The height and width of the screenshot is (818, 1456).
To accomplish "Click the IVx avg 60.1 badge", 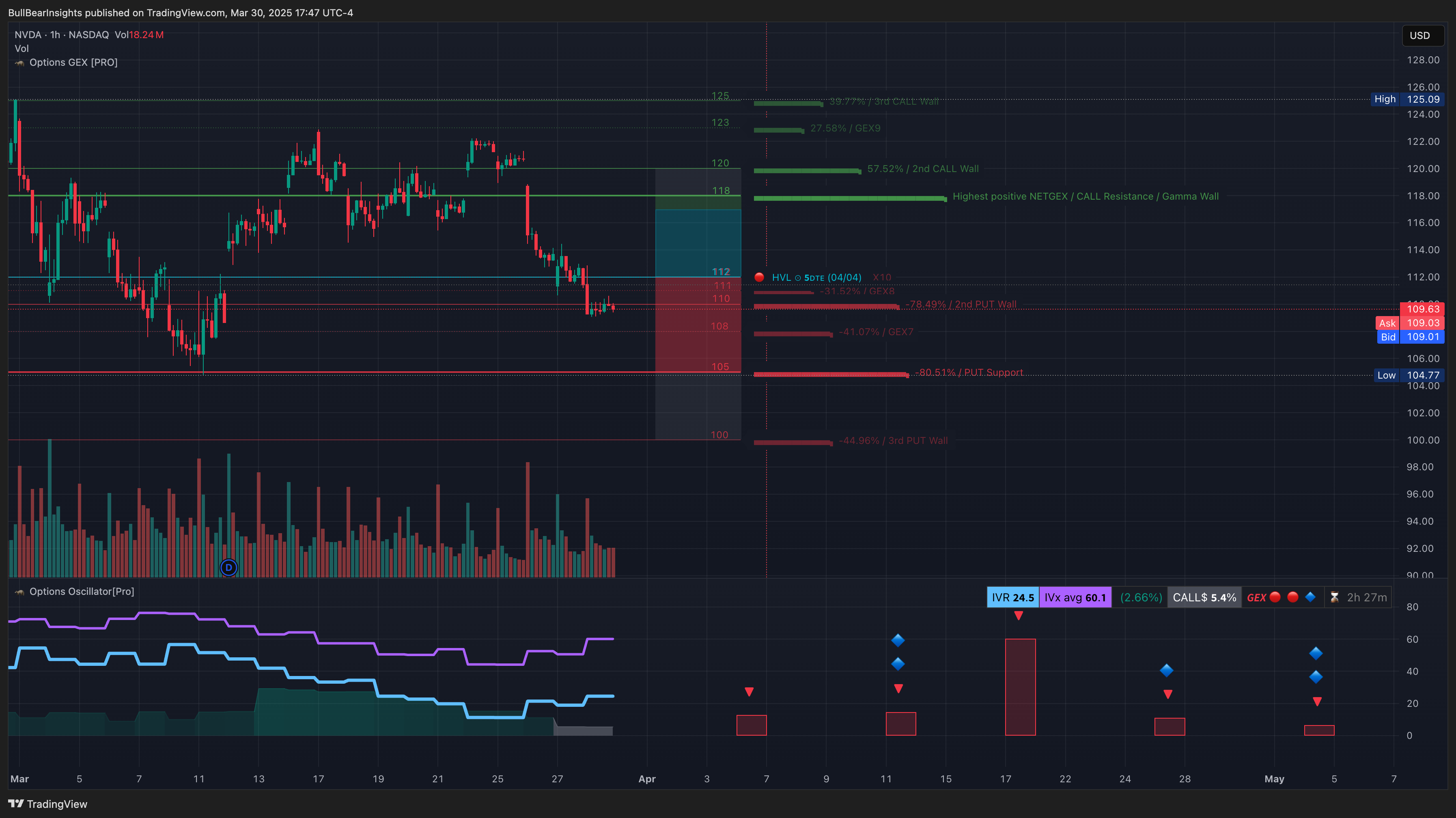I will [1075, 598].
